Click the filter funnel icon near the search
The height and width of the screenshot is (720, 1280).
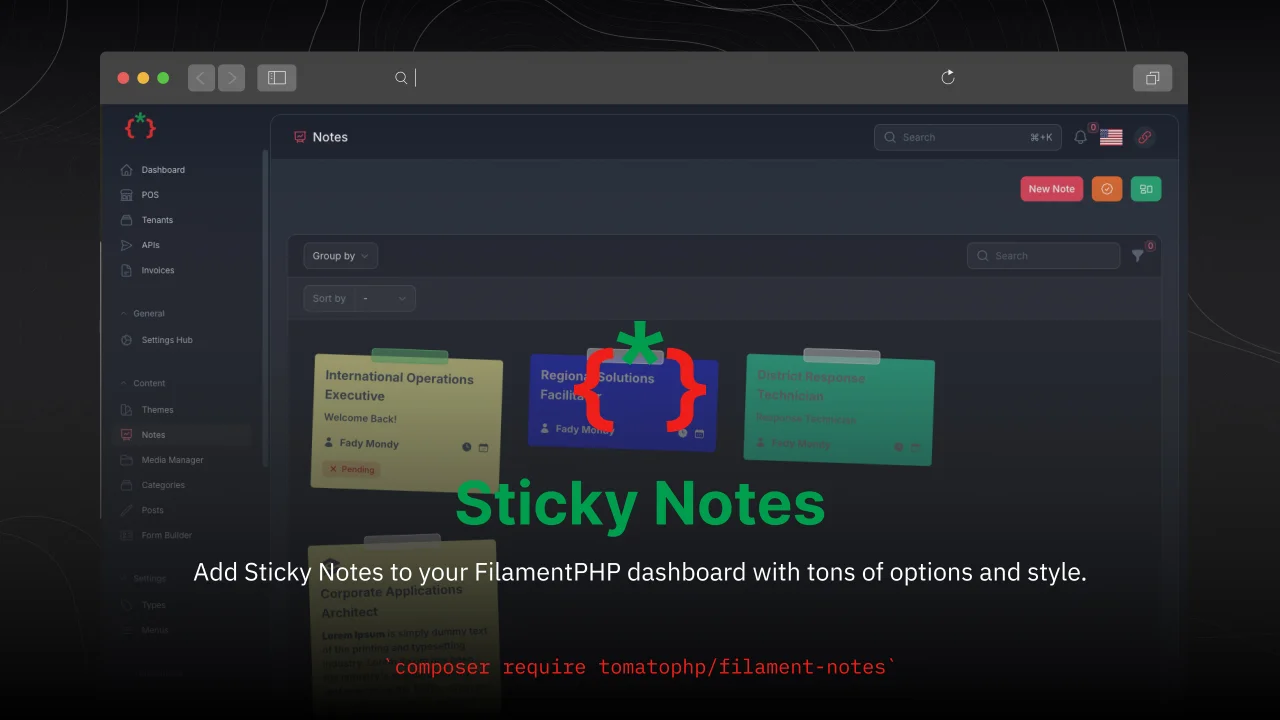[x=1137, y=255]
